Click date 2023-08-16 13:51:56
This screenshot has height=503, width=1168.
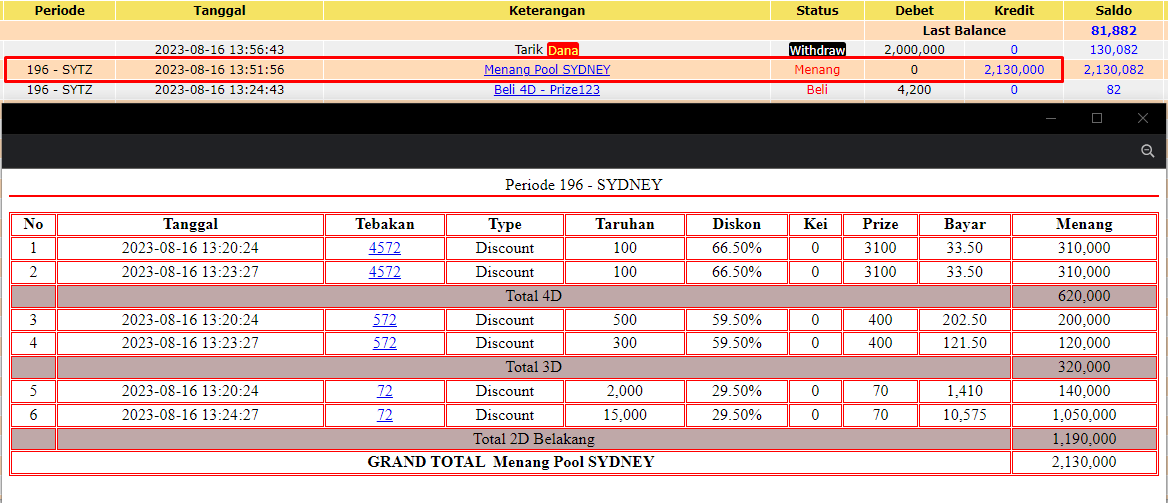click(219, 70)
